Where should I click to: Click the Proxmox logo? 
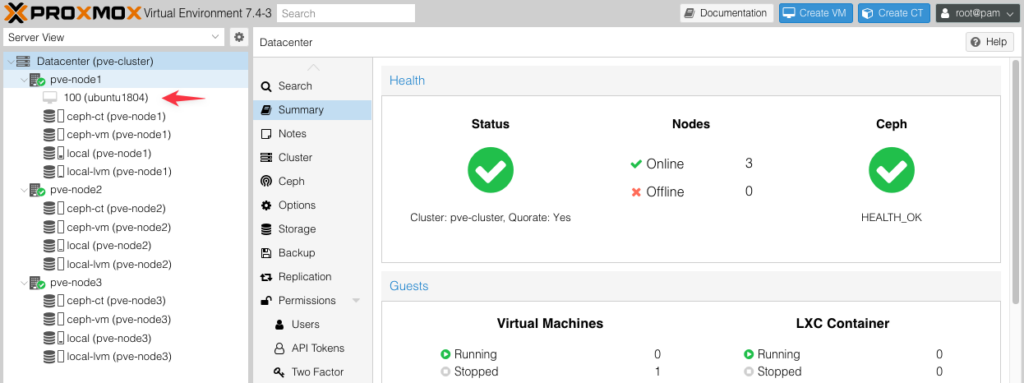click(72, 12)
